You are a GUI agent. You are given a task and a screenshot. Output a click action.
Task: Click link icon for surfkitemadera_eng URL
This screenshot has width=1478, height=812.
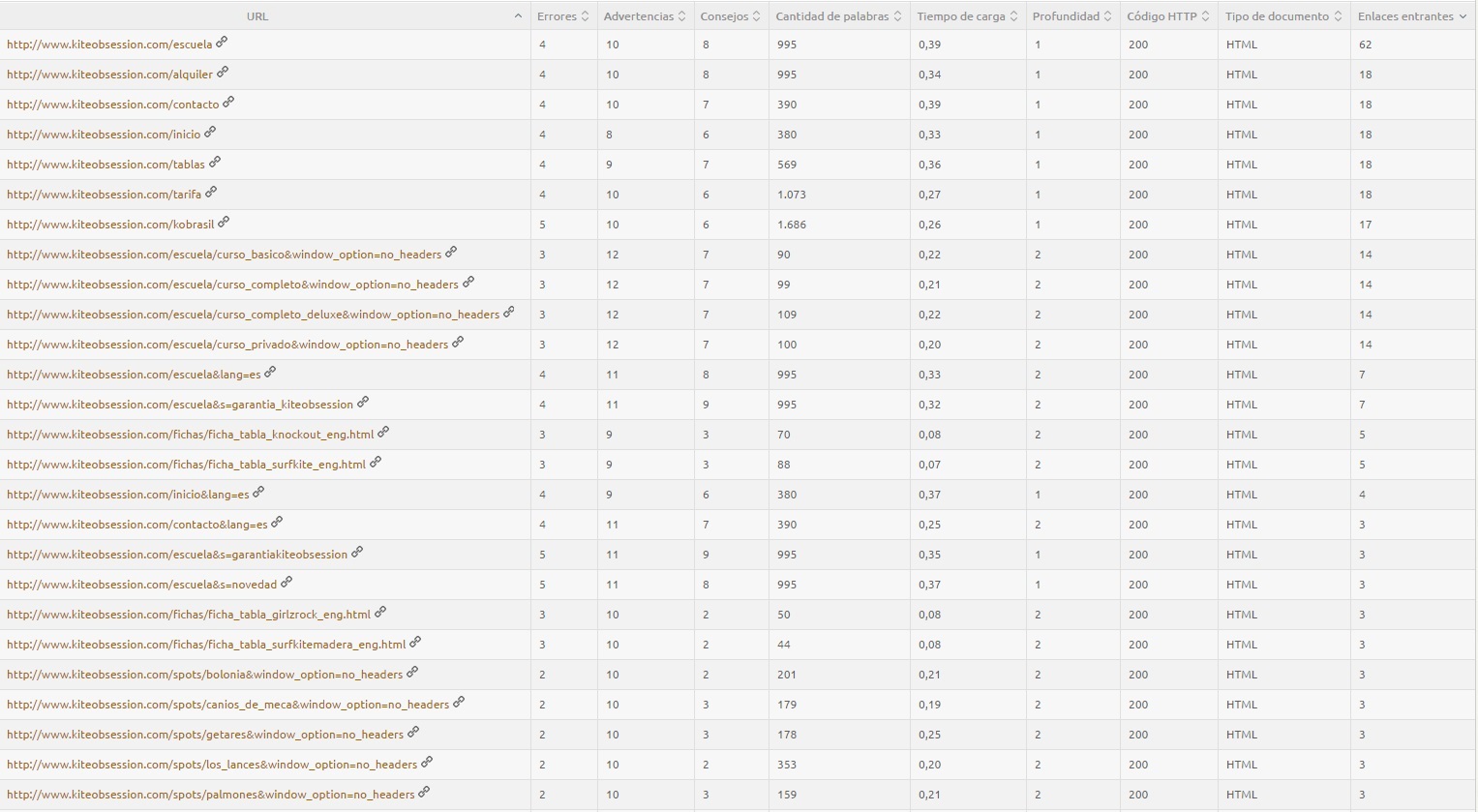tap(415, 642)
